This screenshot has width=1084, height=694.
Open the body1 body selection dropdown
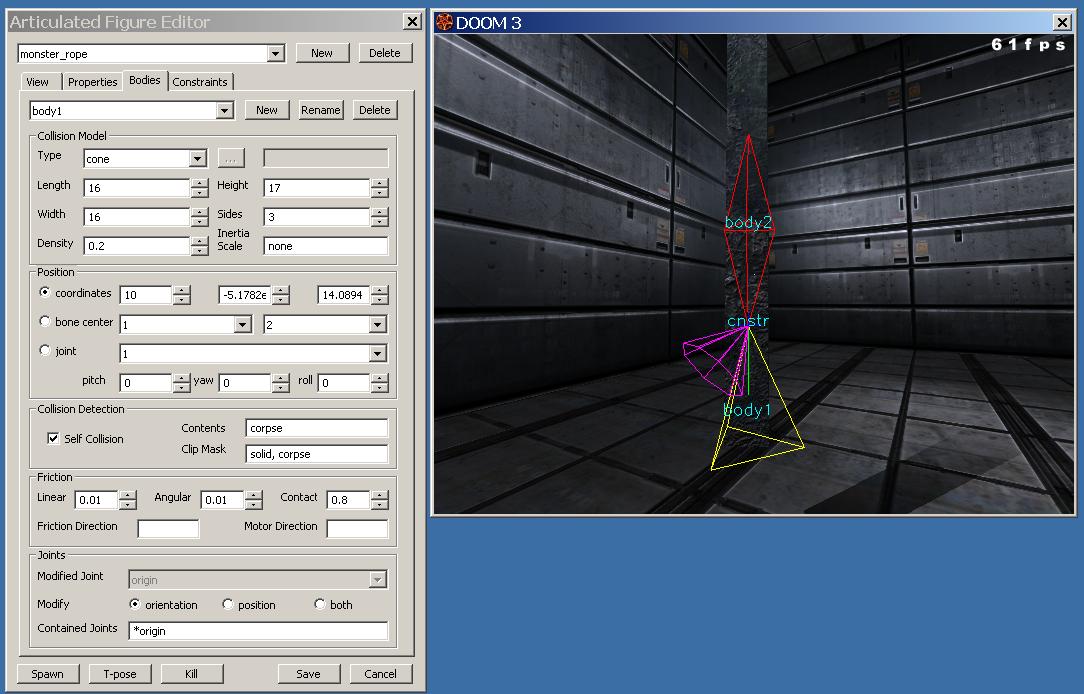point(224,111)
